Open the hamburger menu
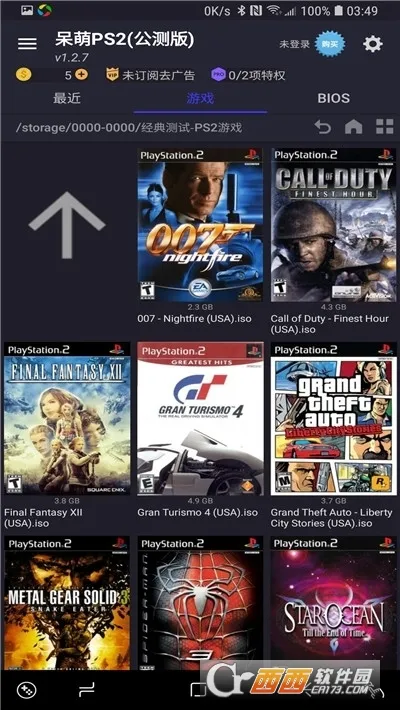400x710 pixels. click(x=27, y=44)
